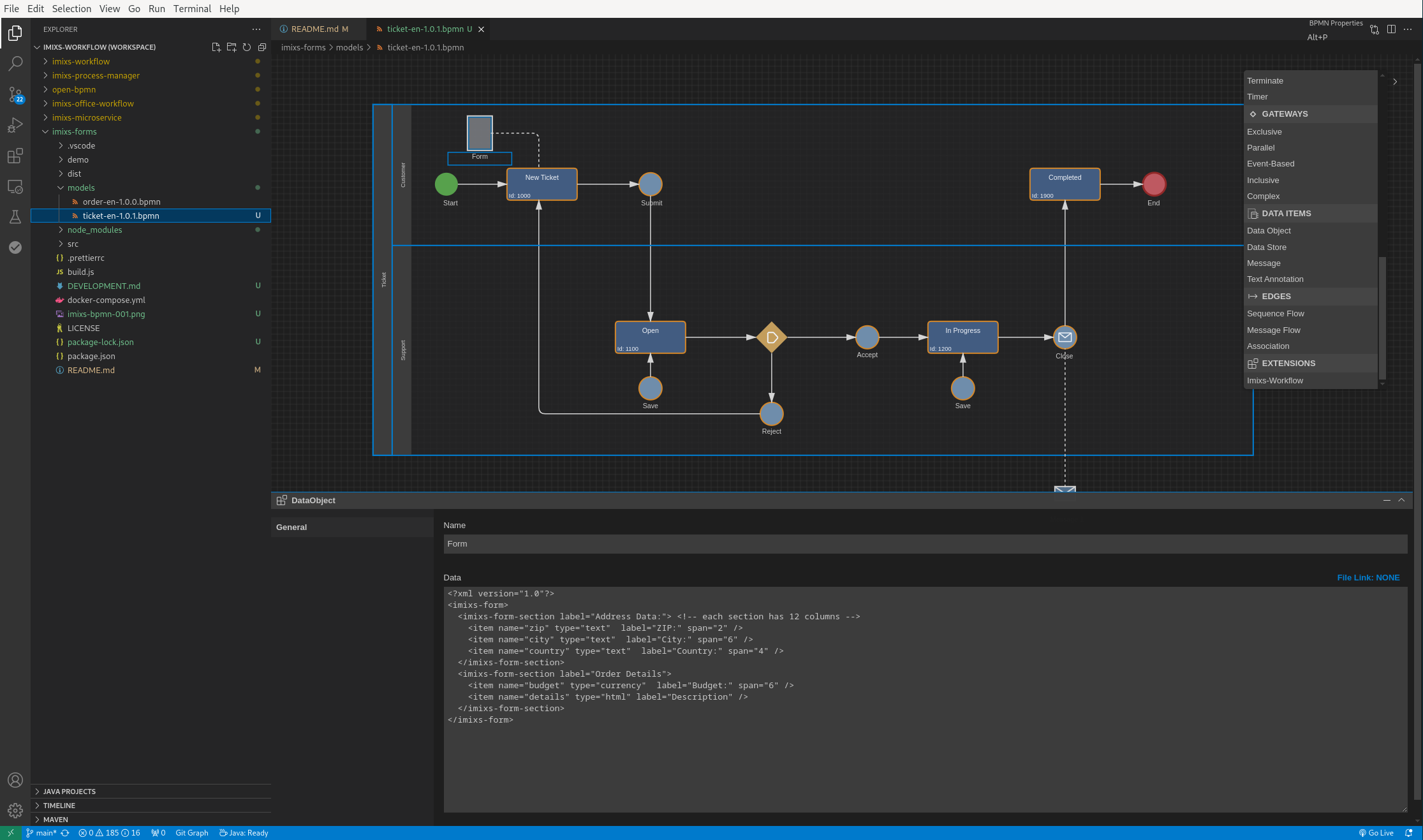The image size is (1423, 840).
Task: Click the split editor icon
Action: coord(1391,29)
